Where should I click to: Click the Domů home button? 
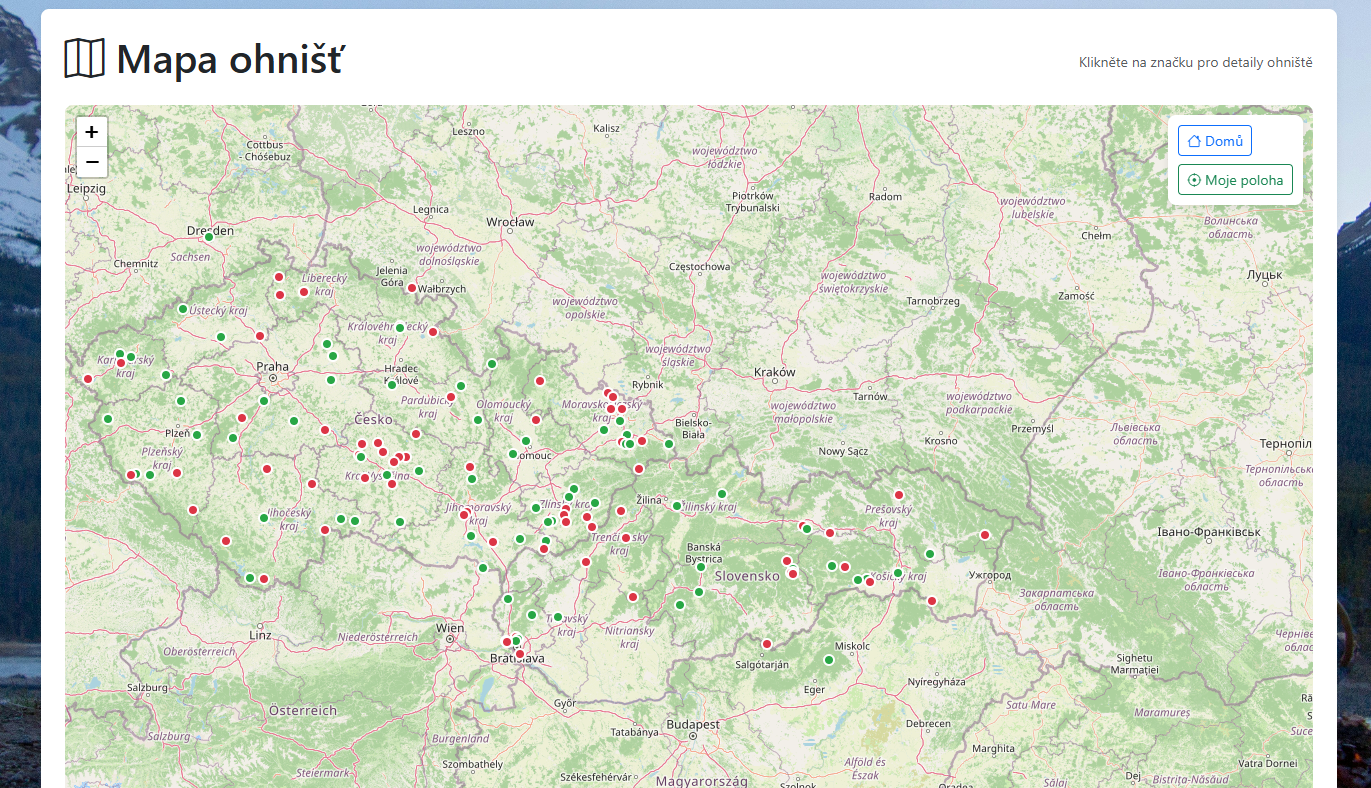point(1214,141)
